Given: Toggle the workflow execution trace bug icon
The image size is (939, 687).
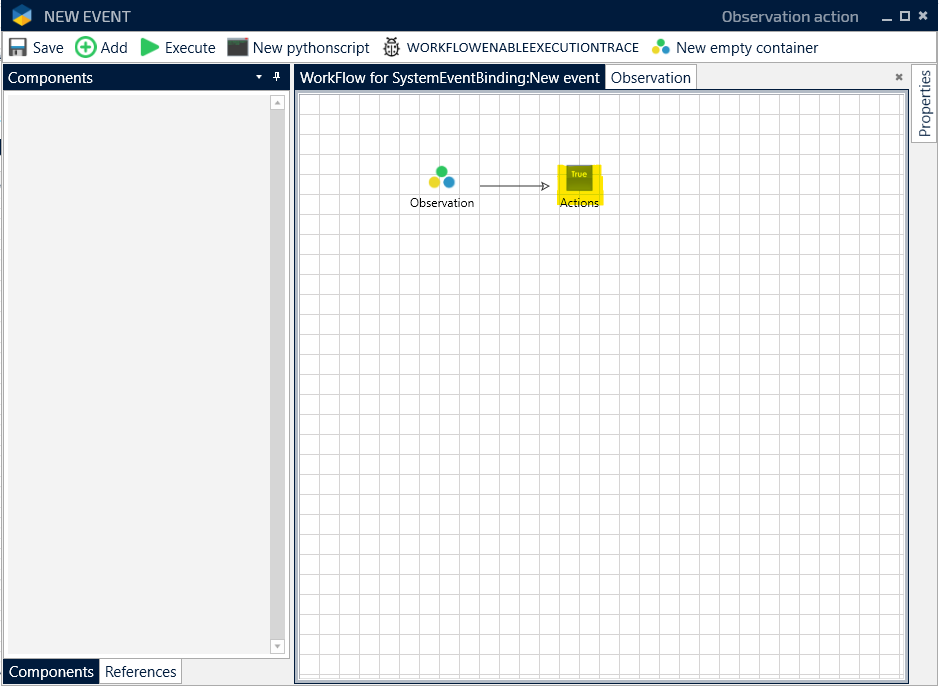Looking at the screenshot, I should click(392, 47).
